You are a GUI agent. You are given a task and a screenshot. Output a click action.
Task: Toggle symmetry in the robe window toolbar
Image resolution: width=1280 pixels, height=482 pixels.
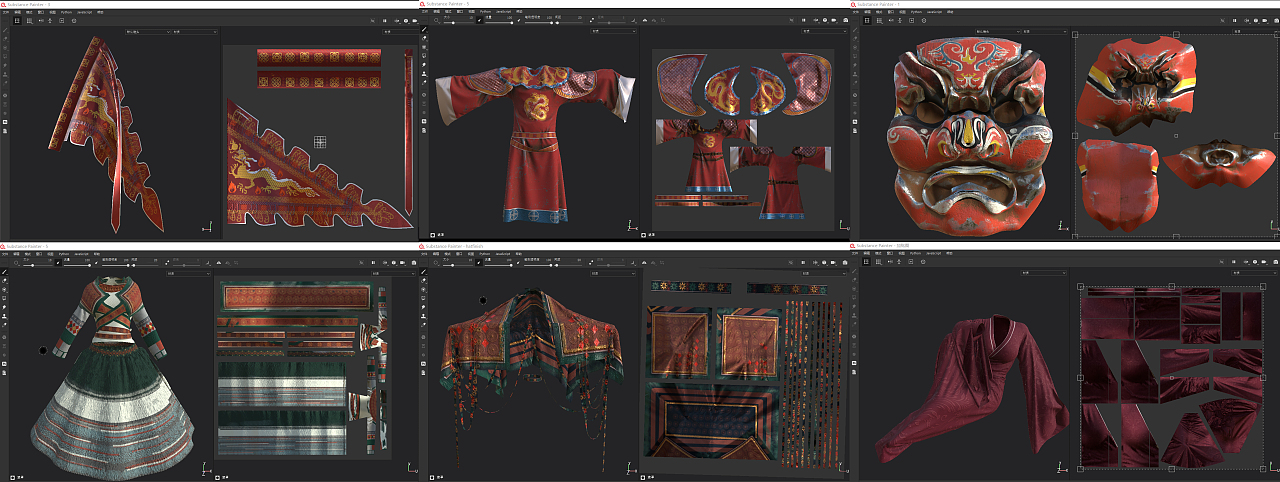(645, 21)
